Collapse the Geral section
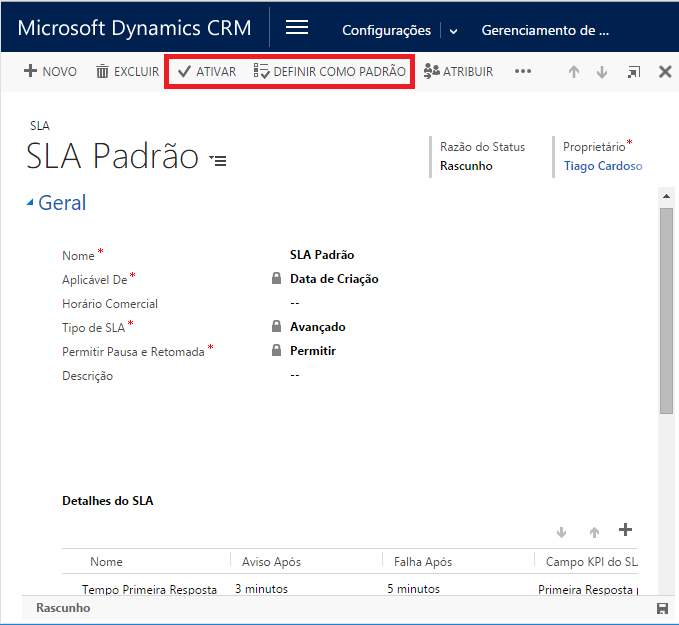 tap(30, 203)
